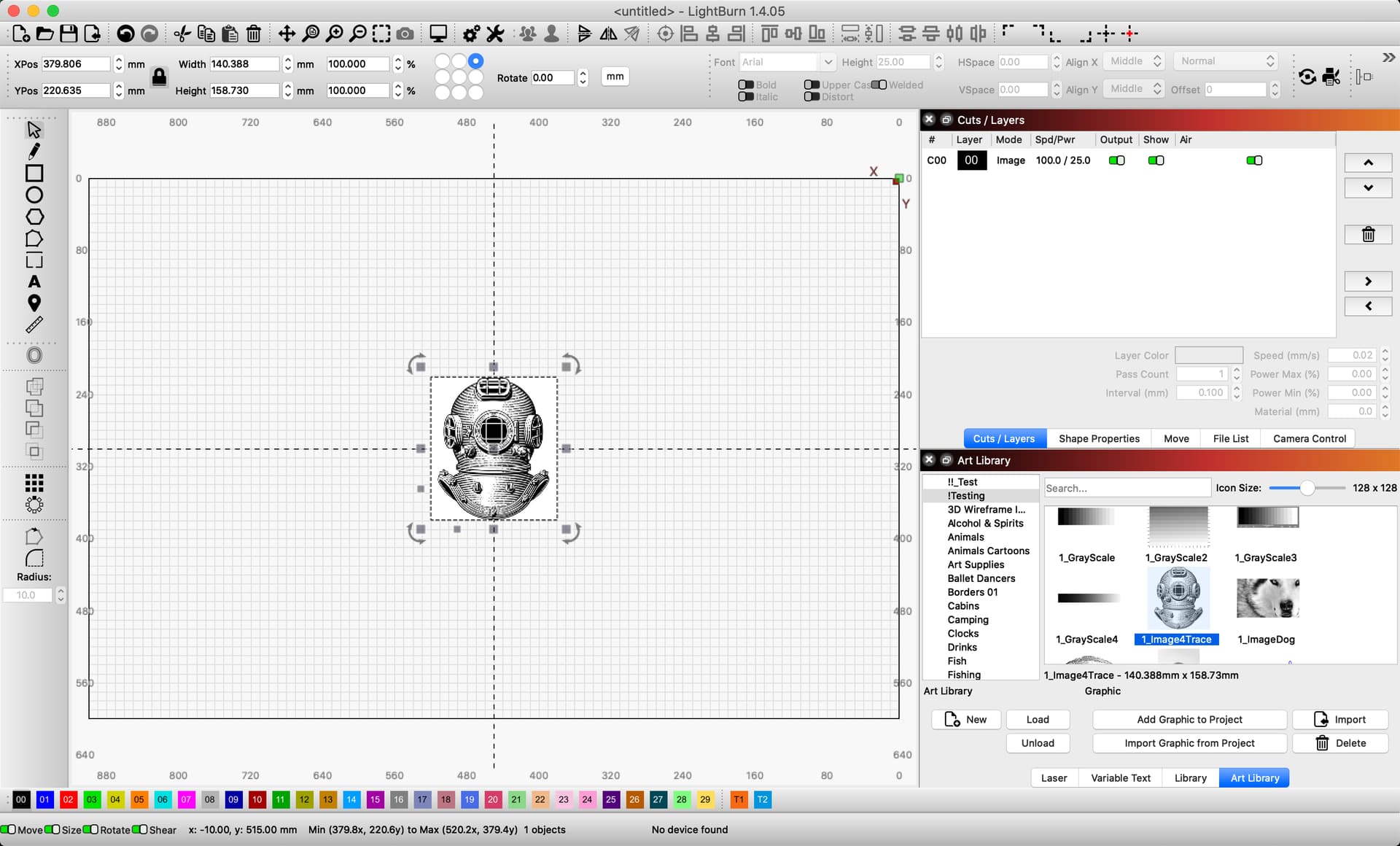
Task: Click the Add Graphic to Project button
Action: [x=1189, y=720]
